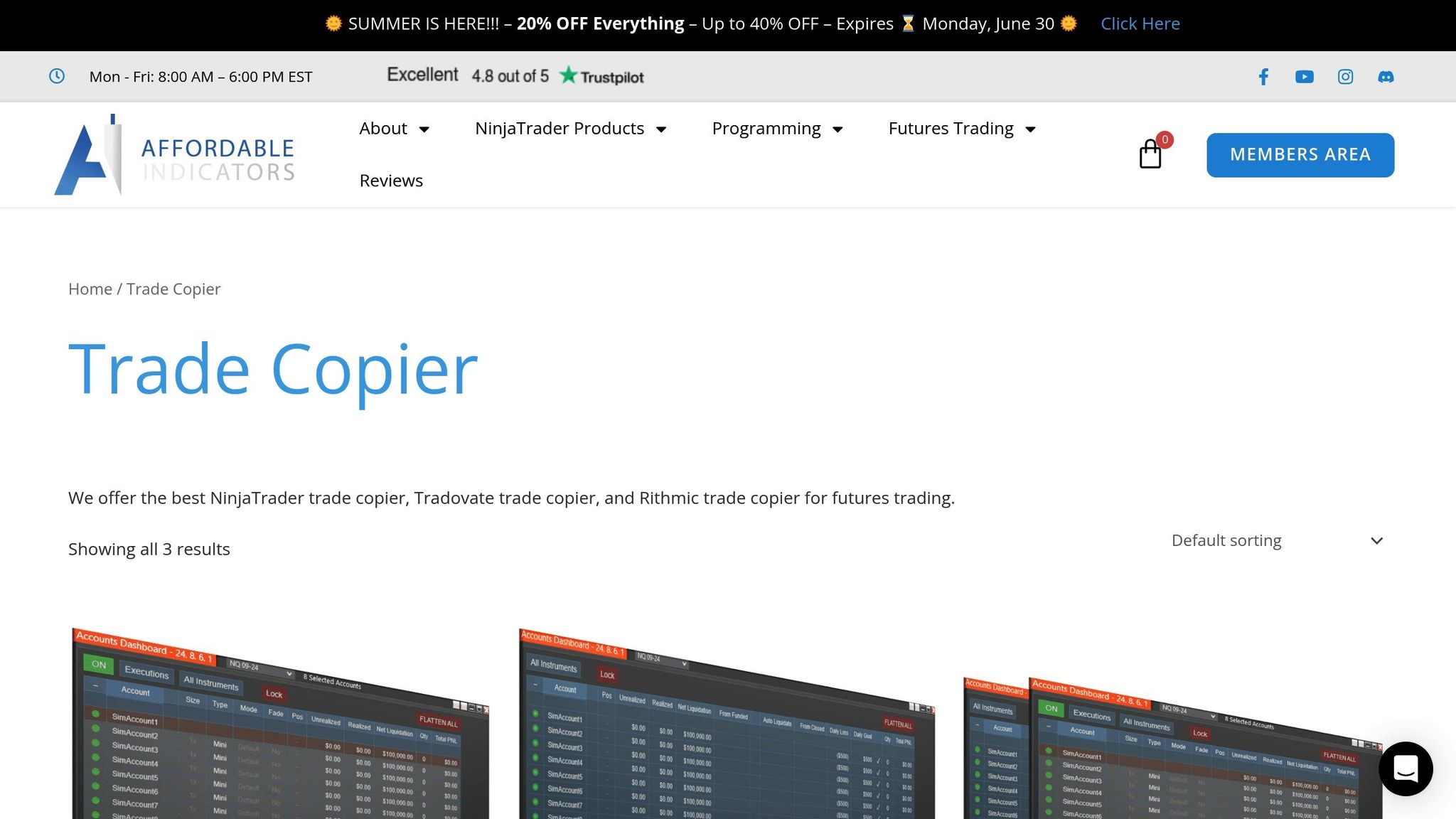Click the Affordable Indicators logo
Image resolution: width=1456 pixels, height=819 pixels.
[175, 154]
